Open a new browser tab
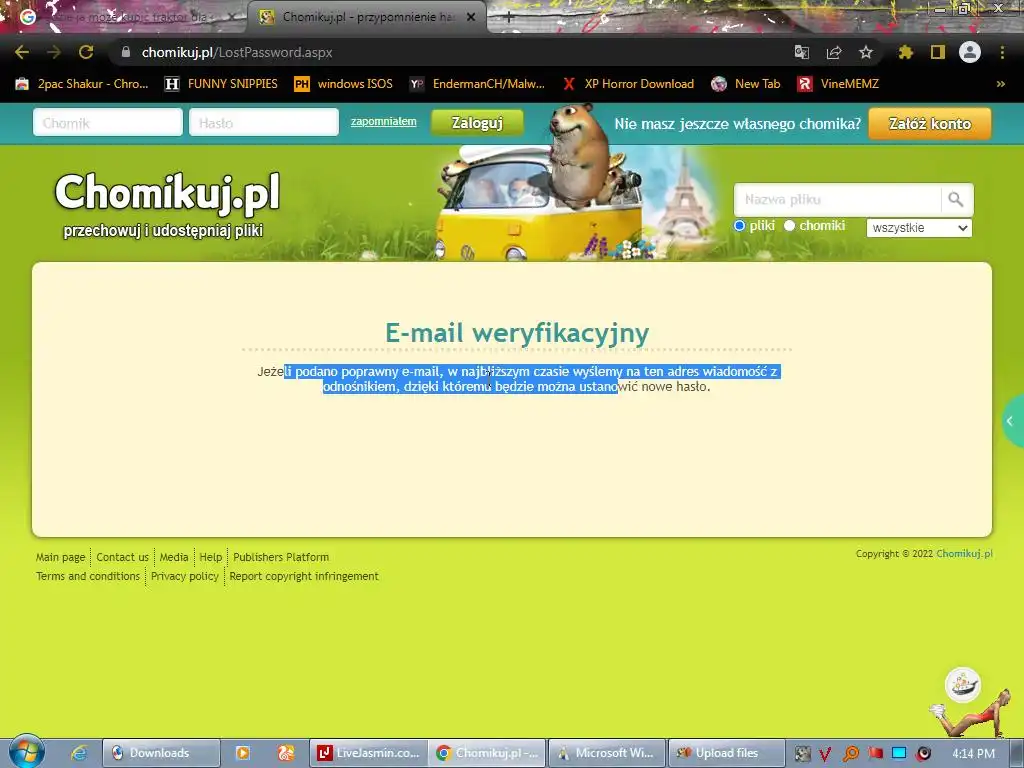1024x768 pixels. 508,18
